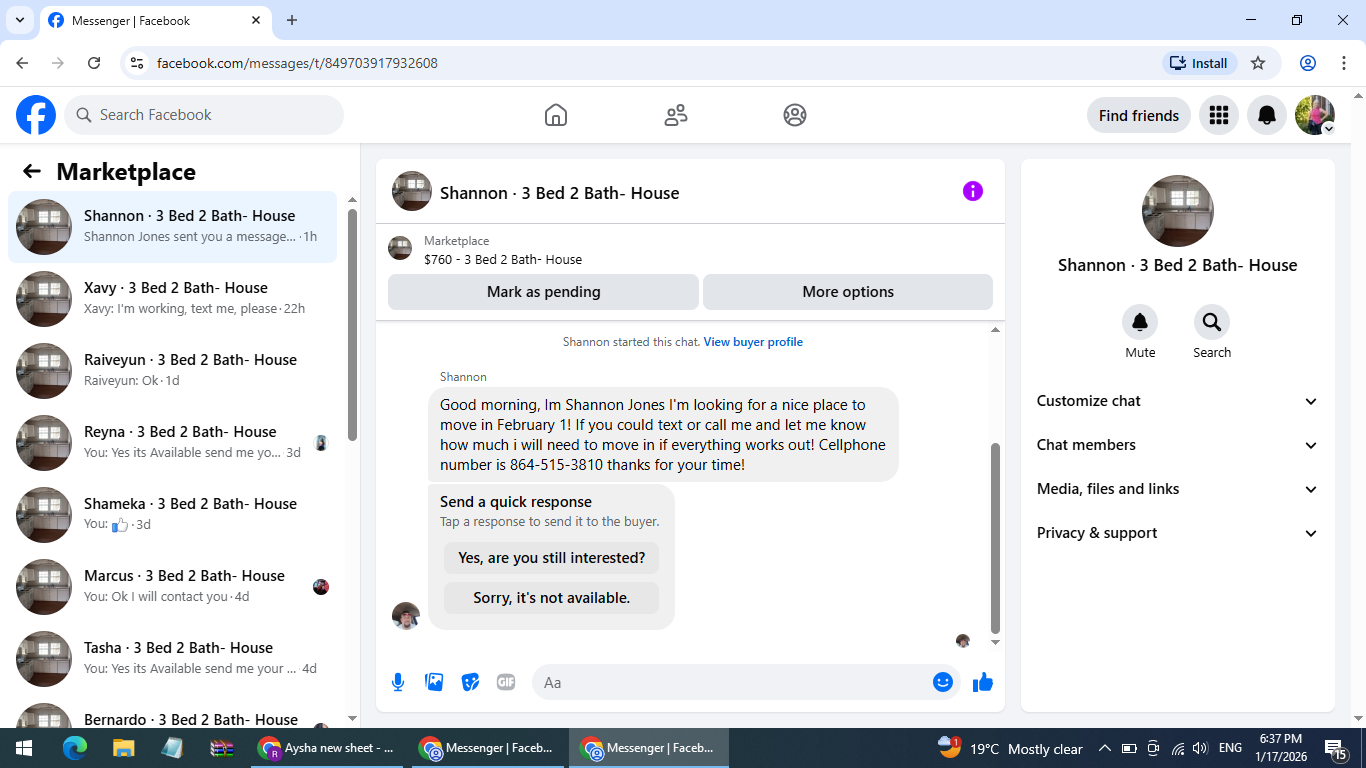This screenshot has width=1366, height=768.
Task: Open the tab search dropdown arrow
Action: 19,20
